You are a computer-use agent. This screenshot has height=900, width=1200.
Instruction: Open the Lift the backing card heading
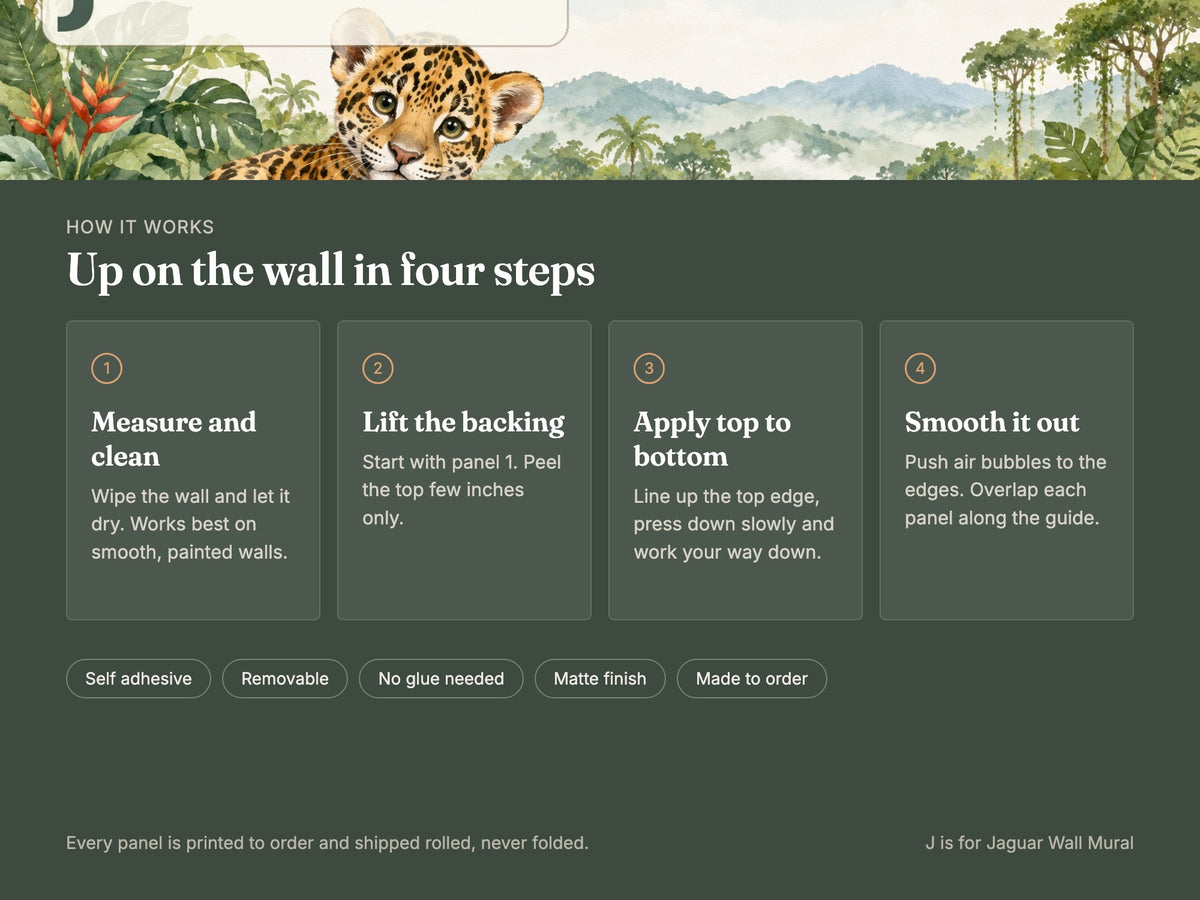pos(464,422)
